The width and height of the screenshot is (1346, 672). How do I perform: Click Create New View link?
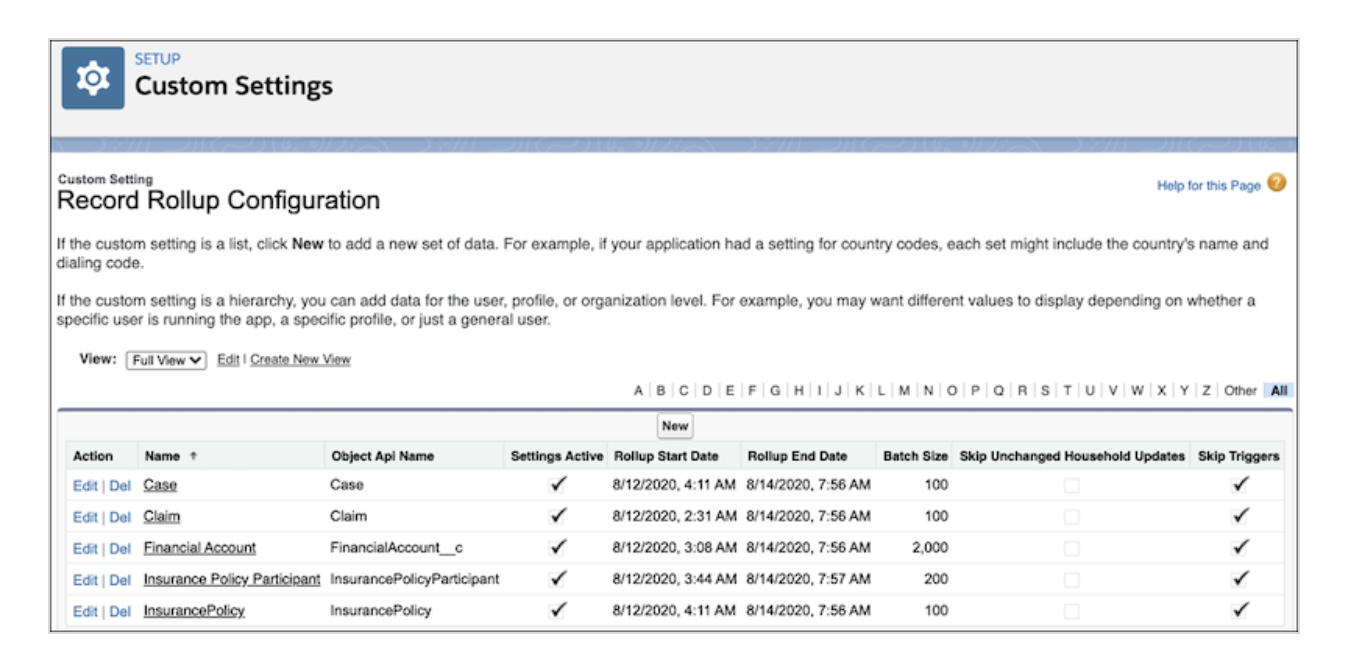click(x=300, y=359)
